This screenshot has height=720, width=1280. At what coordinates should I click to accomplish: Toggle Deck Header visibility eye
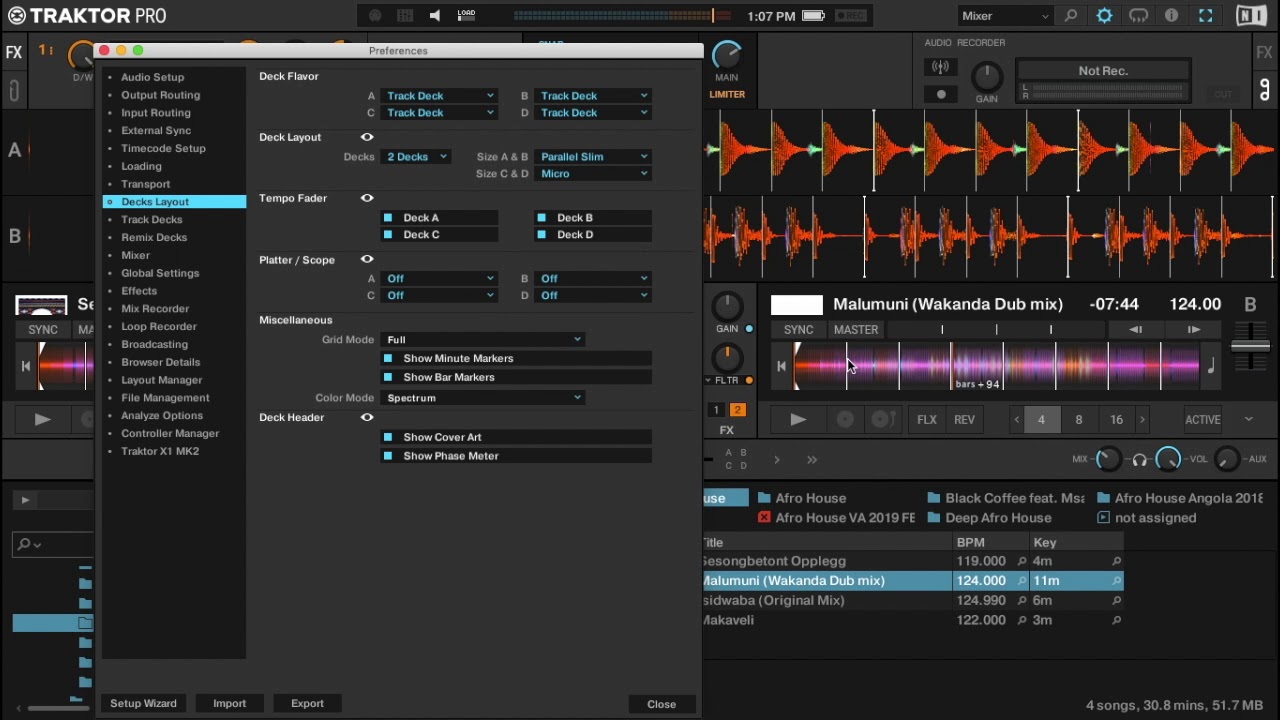tap(367, 418)
